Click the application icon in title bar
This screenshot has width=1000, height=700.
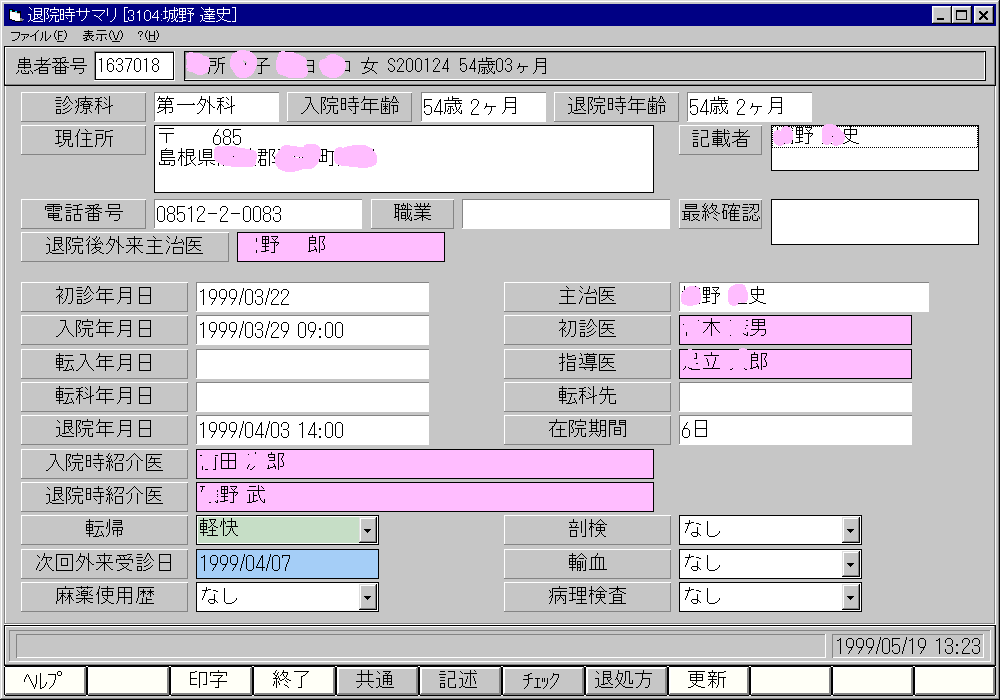pos(15,15)
